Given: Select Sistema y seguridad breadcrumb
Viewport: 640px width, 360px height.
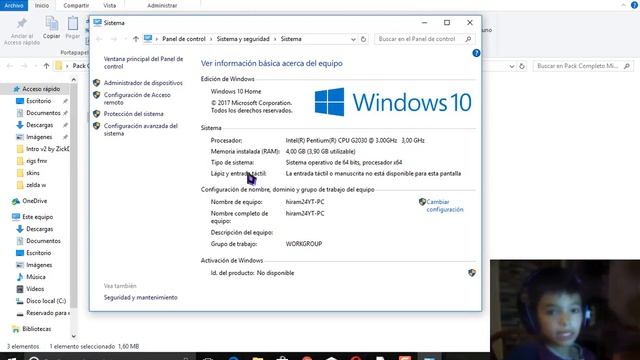Looking at the screenshot, I should coord(243,39).
